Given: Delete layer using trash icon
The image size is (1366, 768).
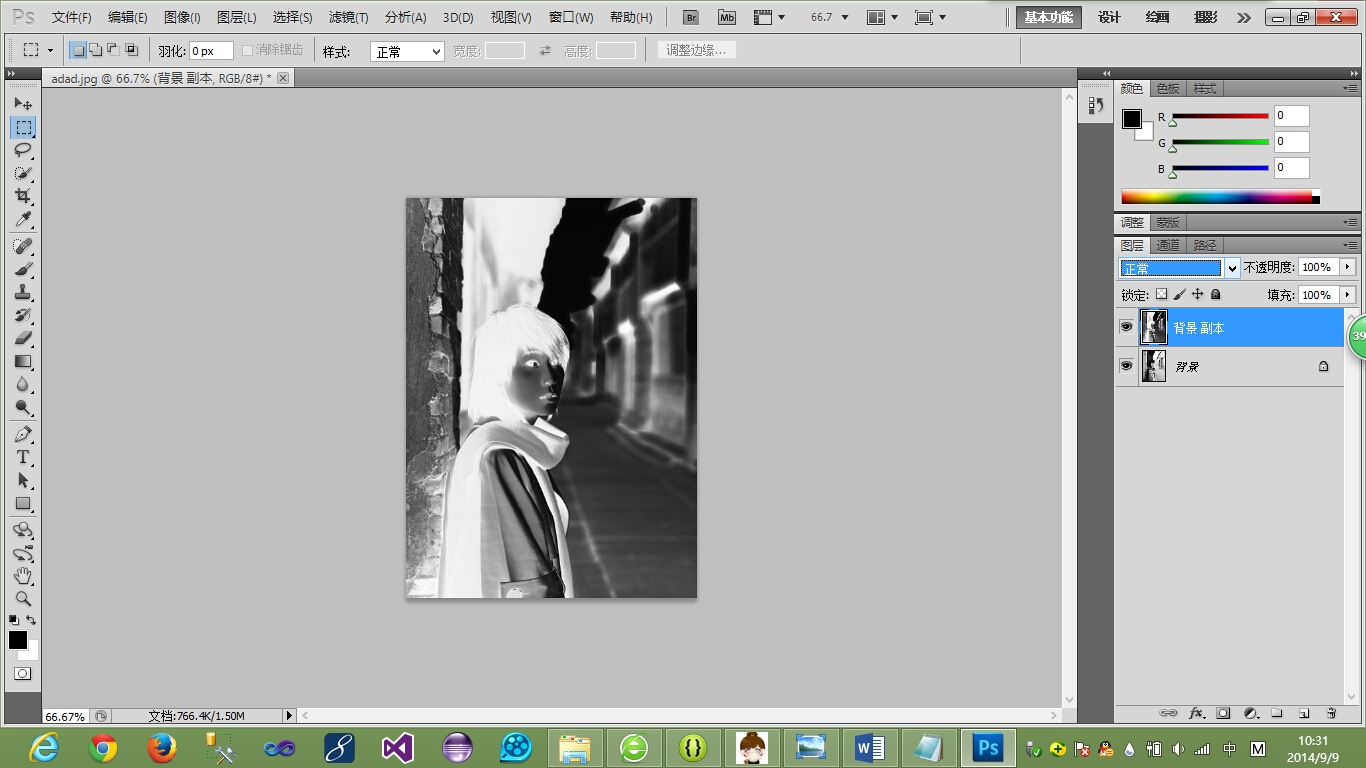Looking at the screenshot, I should click(1331, 713).
